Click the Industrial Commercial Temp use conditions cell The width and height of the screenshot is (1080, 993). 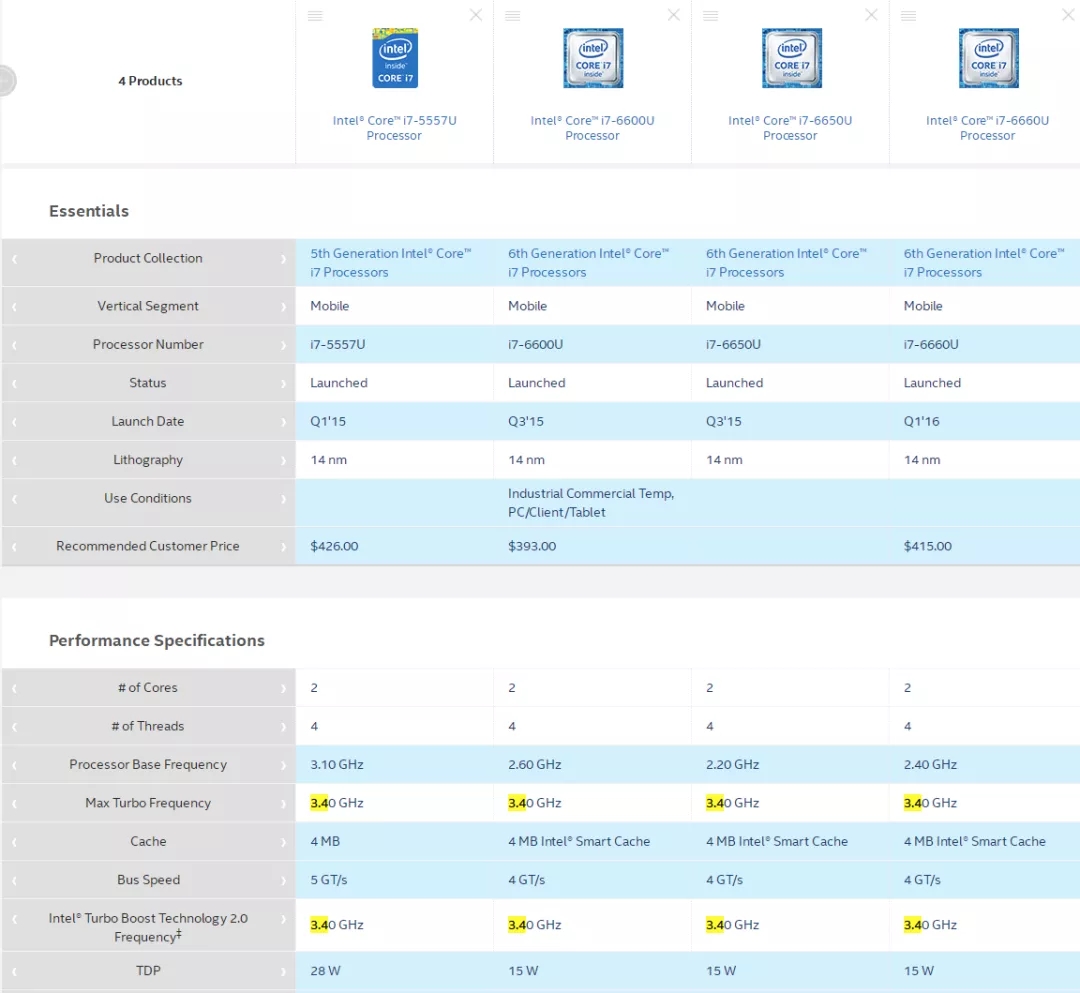[591, 503]
